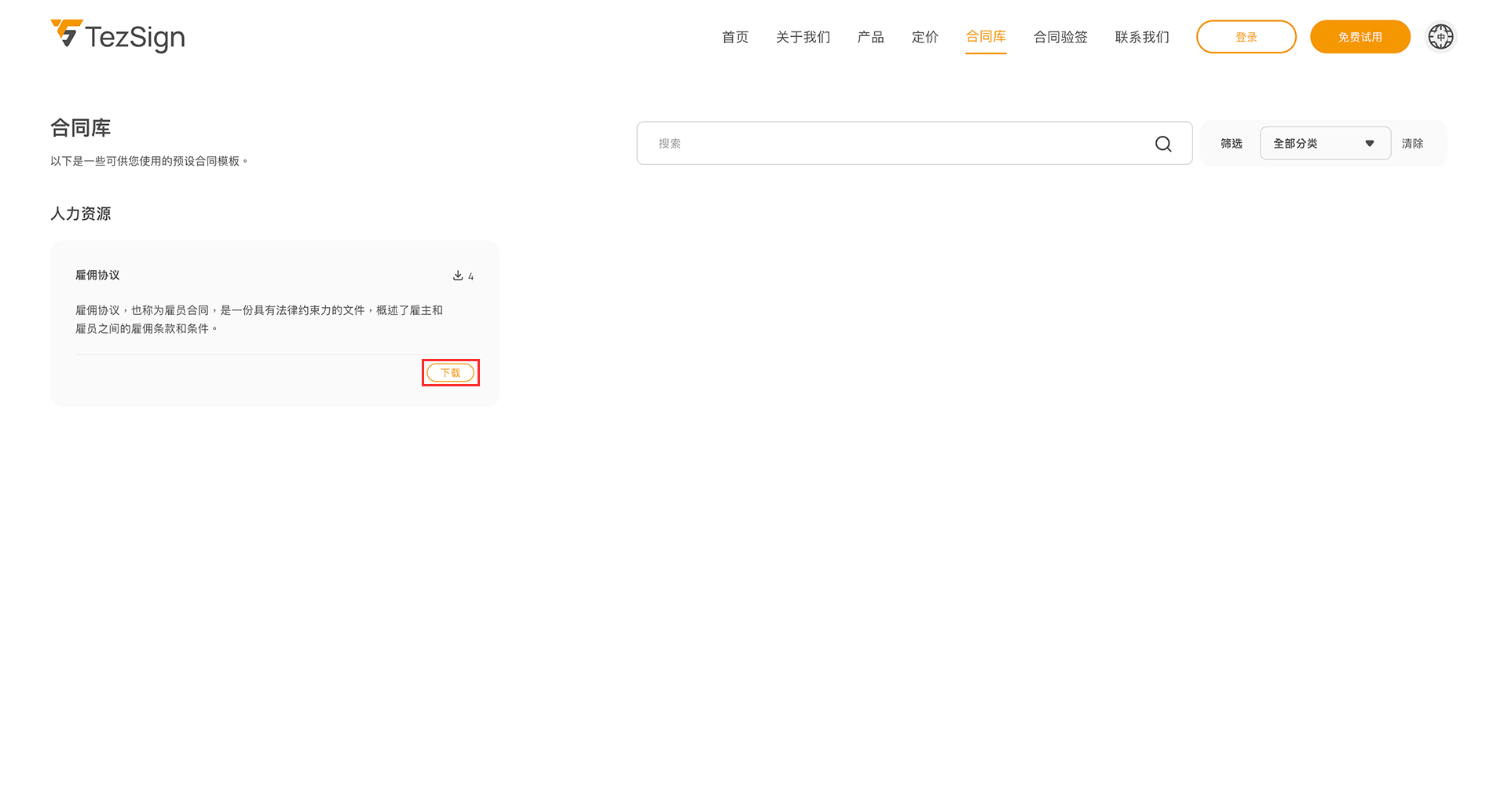This screenshot has height=812, width=1508.
Task: Click the download count icon on 雇佣协议
Action: (458, 276)
